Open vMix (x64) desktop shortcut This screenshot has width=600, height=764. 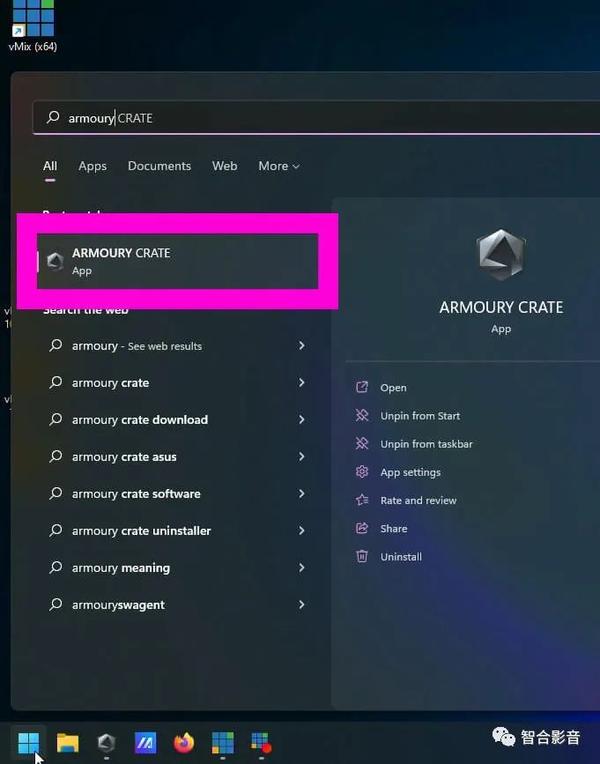33,25
